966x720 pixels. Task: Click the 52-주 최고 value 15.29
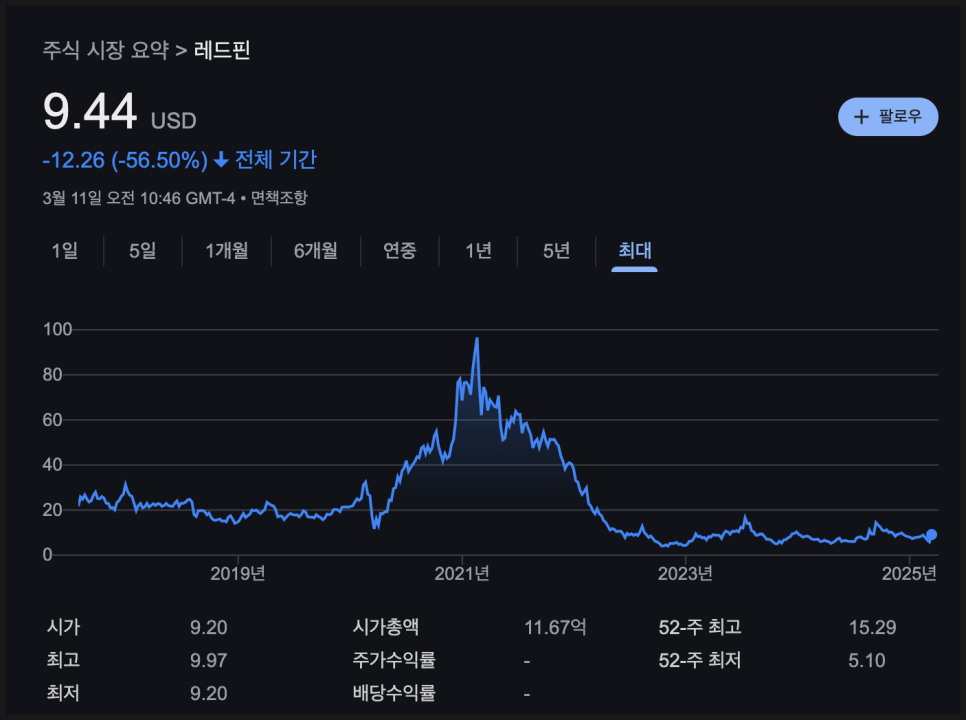[872, 627]
